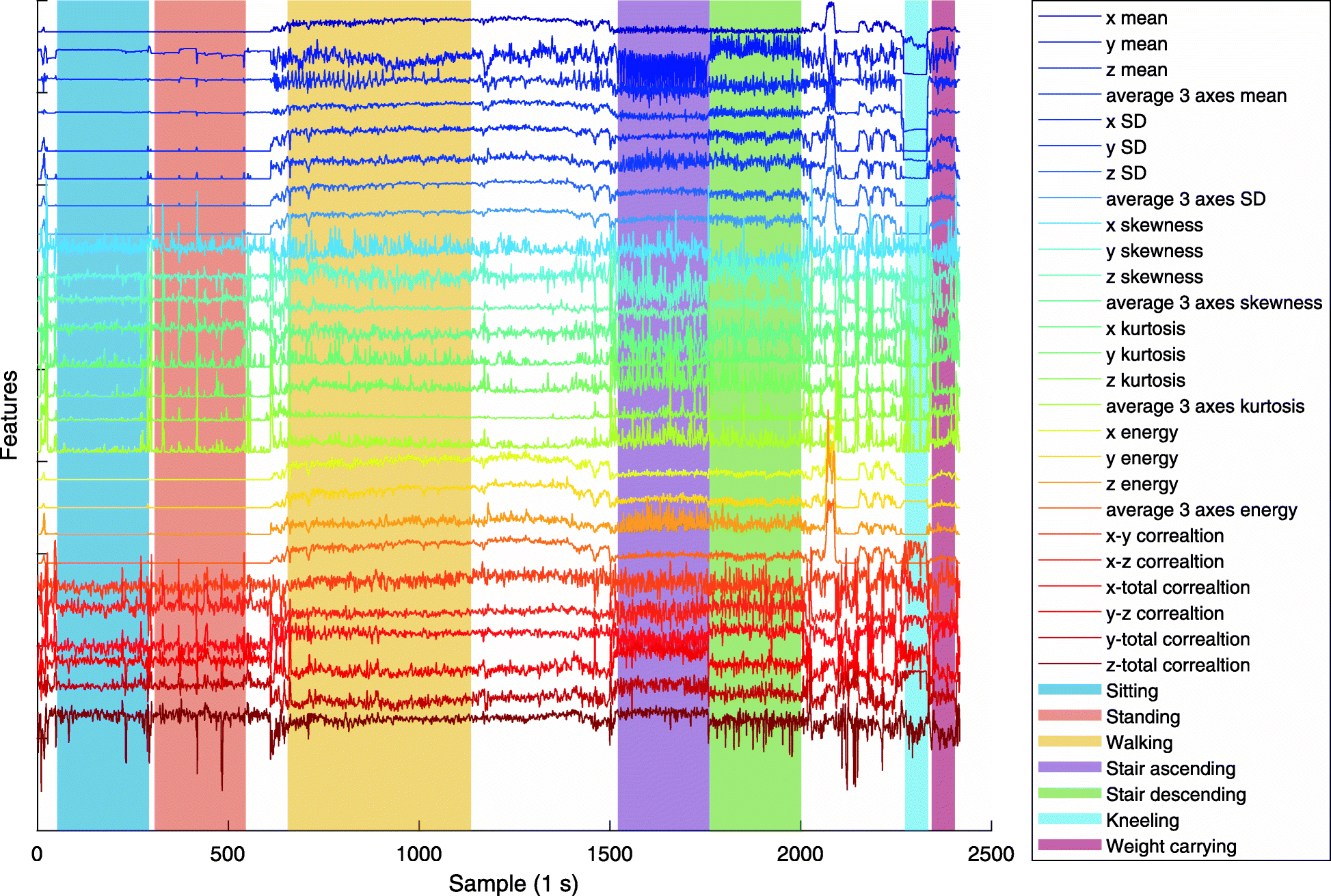Image resolution: width=1331 pixels, height=896 pixels.
Task: Click the Kneeling legend color swatch
Action: coord(1069,819)
